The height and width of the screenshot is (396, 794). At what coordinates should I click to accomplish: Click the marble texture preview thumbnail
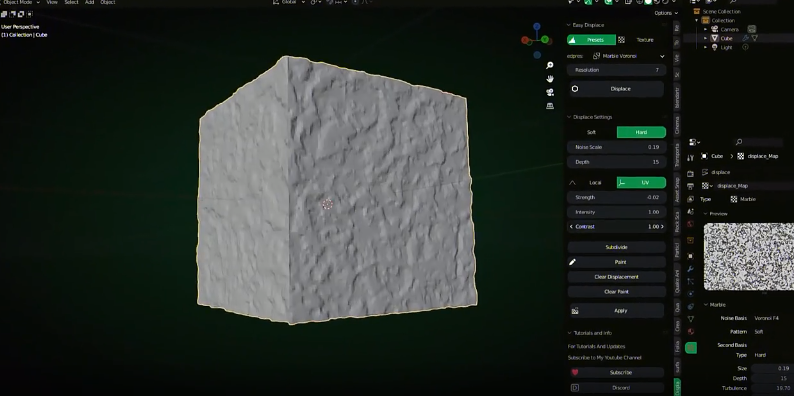(x=748, y=257)
